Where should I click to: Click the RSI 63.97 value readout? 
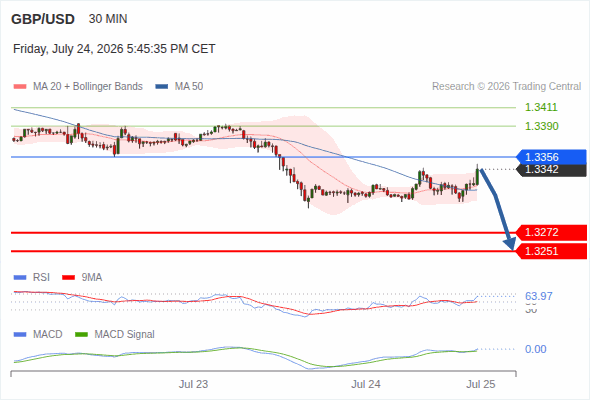[539, 296]
